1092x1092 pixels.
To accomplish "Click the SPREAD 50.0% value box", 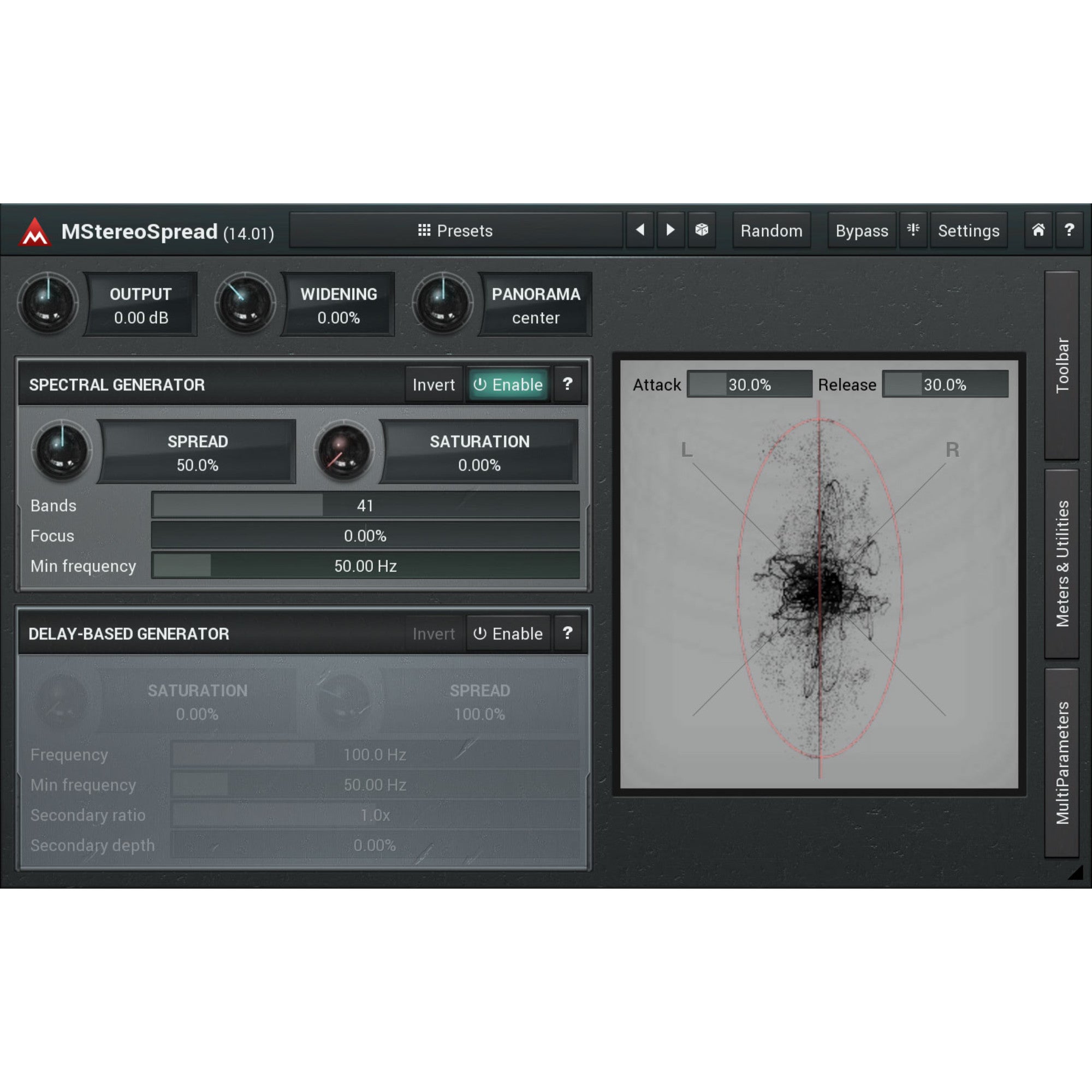I will coord(197,452).
